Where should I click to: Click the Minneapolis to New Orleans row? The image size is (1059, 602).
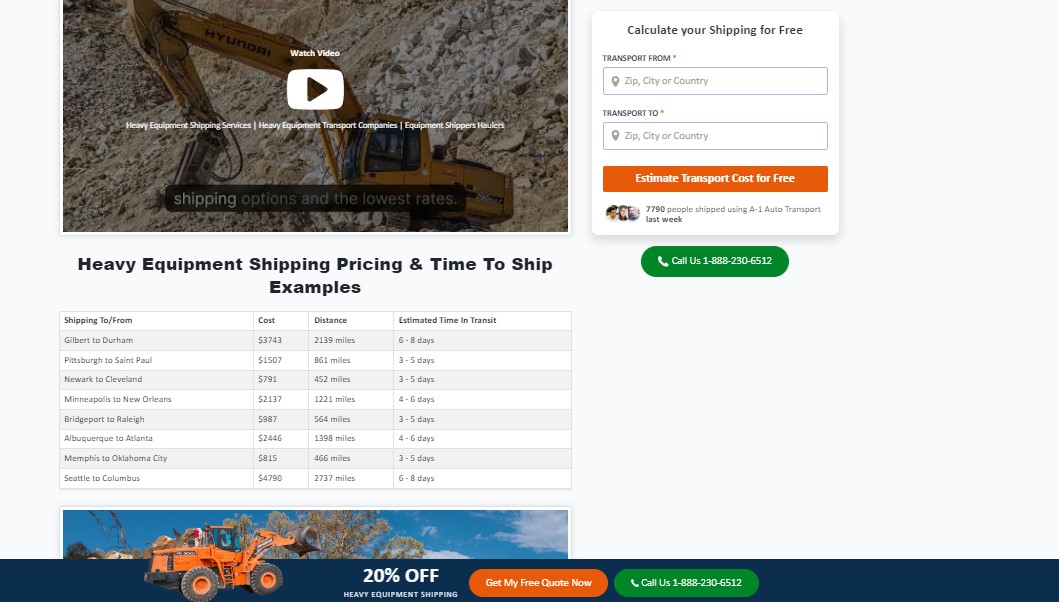pos(315,399)
